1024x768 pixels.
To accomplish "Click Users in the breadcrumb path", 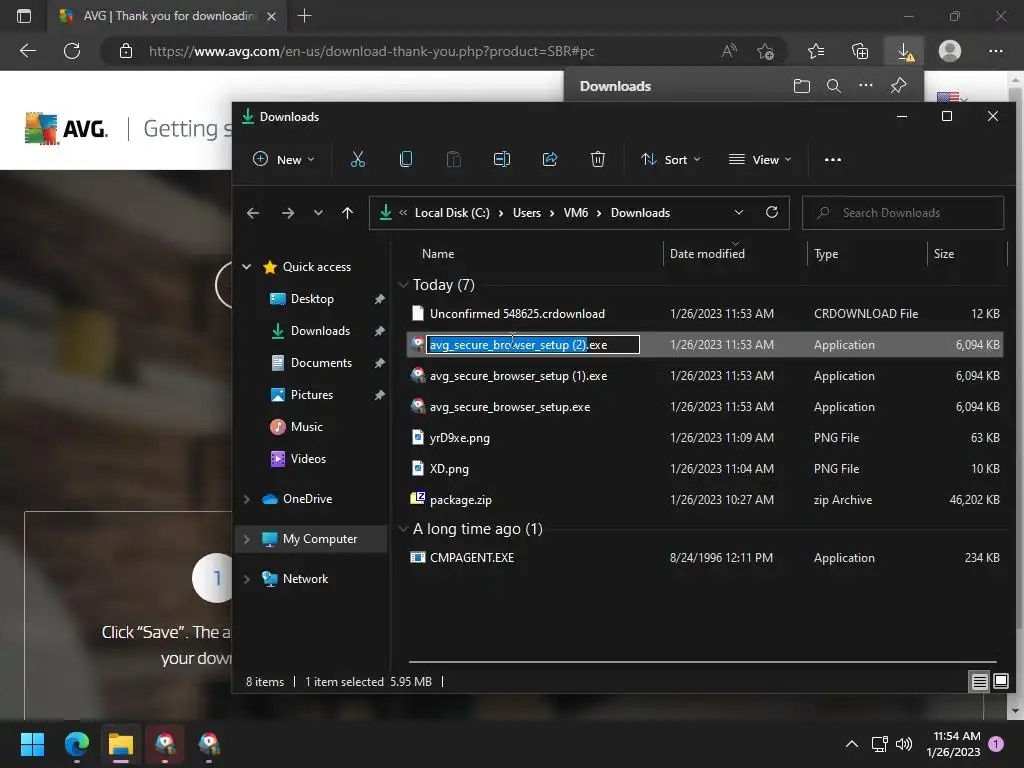I will (526, 213).
